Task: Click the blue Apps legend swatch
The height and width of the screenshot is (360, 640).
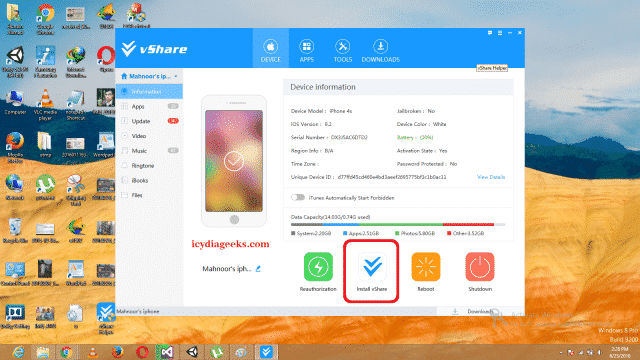Action: 345,233
